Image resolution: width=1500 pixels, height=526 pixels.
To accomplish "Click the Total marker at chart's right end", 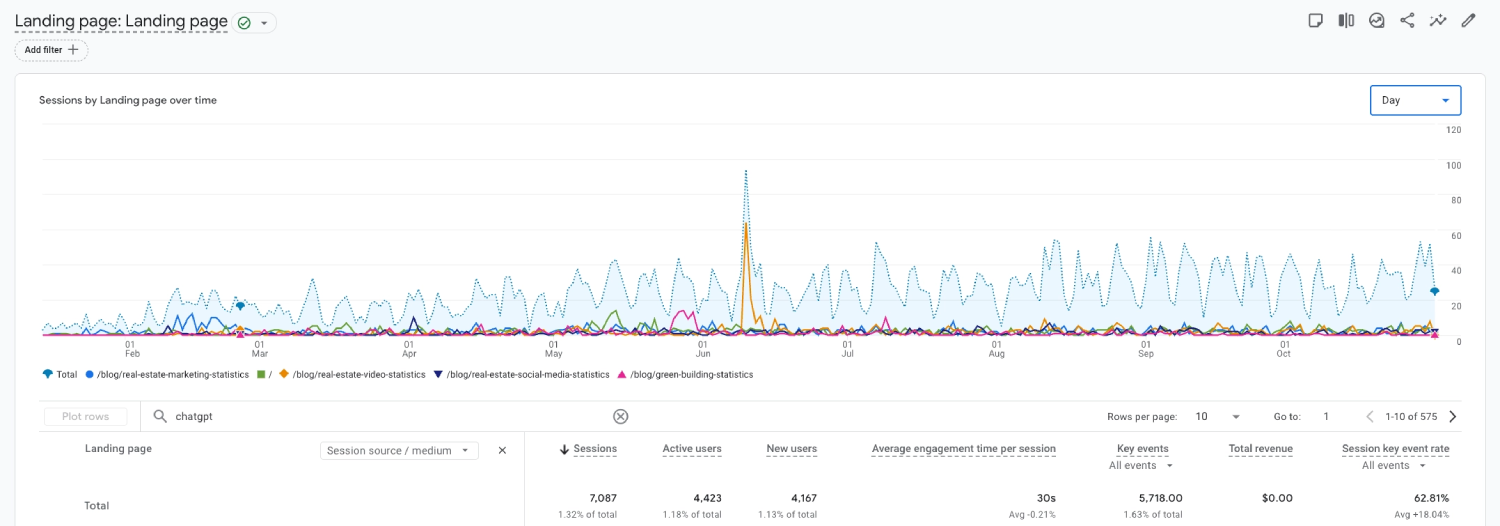I will (1434, 291).
